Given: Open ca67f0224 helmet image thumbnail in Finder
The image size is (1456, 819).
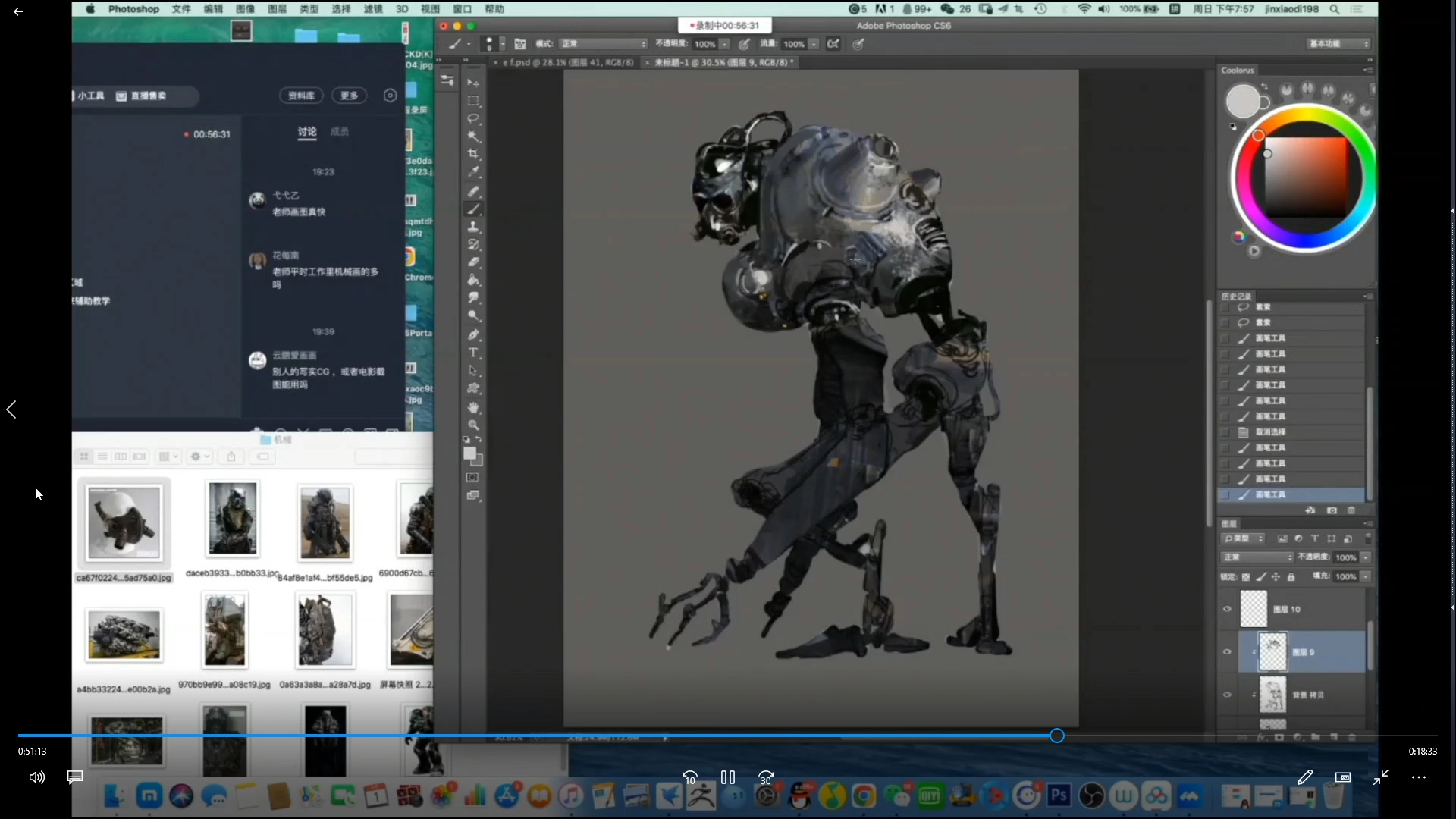Looking at the screenshot, I should tap(124, 523).
